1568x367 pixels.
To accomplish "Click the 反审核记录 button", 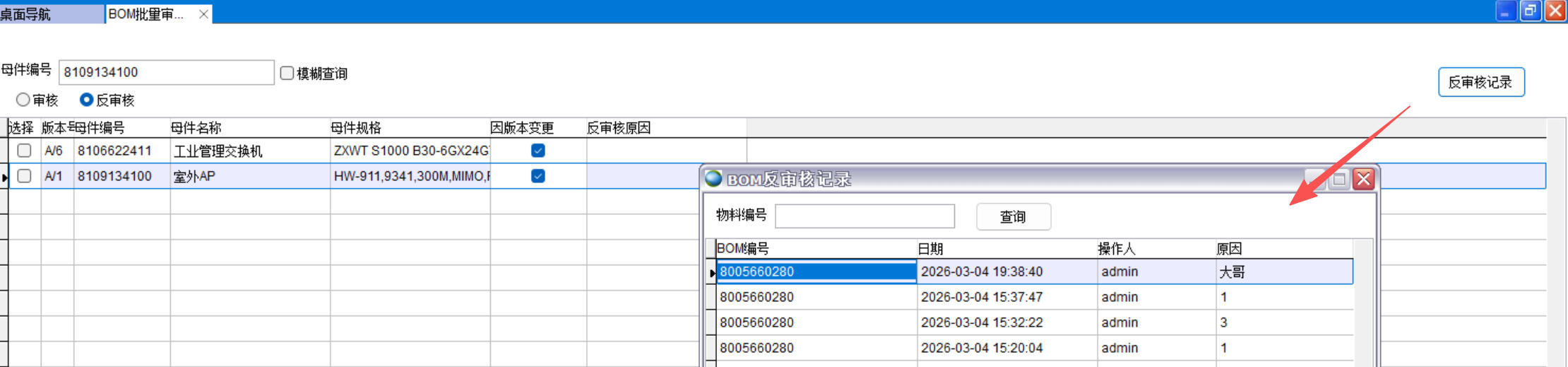I will click(1480, 82).
